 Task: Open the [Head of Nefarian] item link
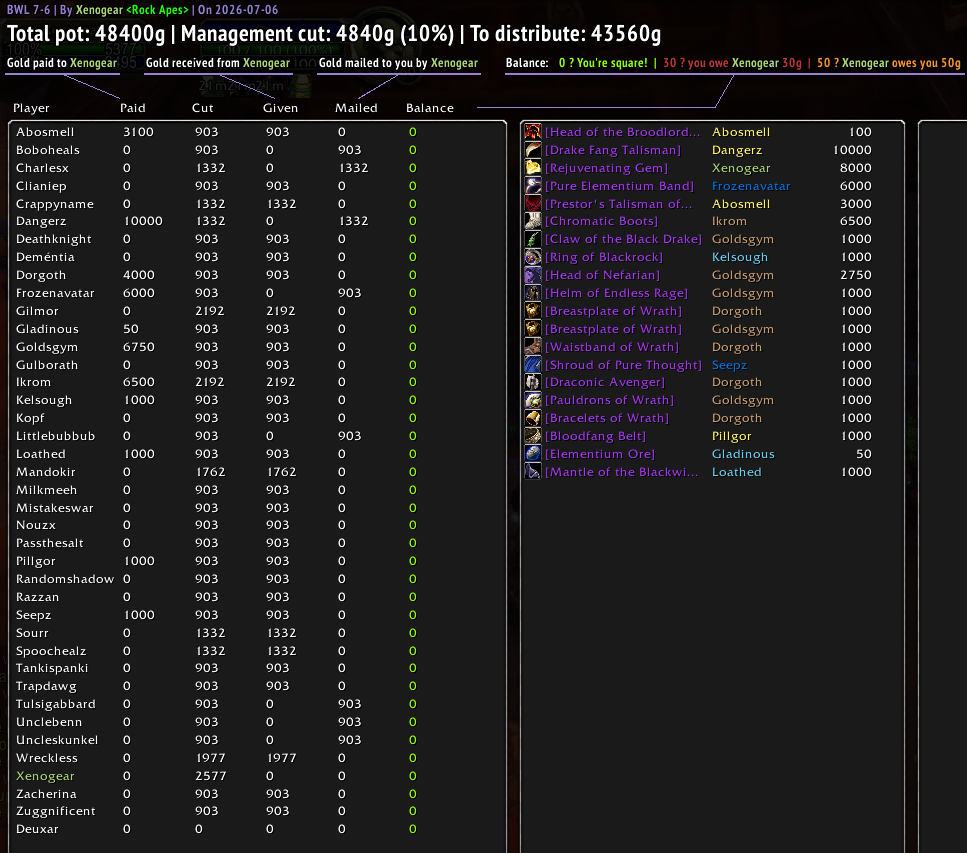603,275
